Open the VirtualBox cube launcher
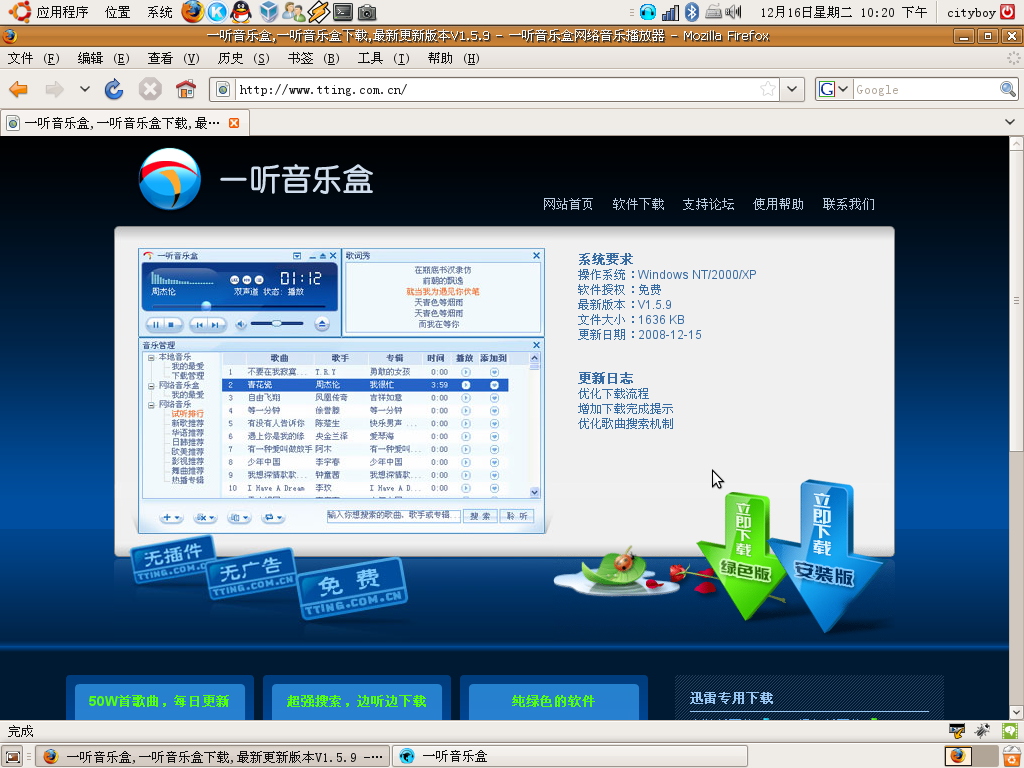The image size is (1024, 768). coord(268,12)
